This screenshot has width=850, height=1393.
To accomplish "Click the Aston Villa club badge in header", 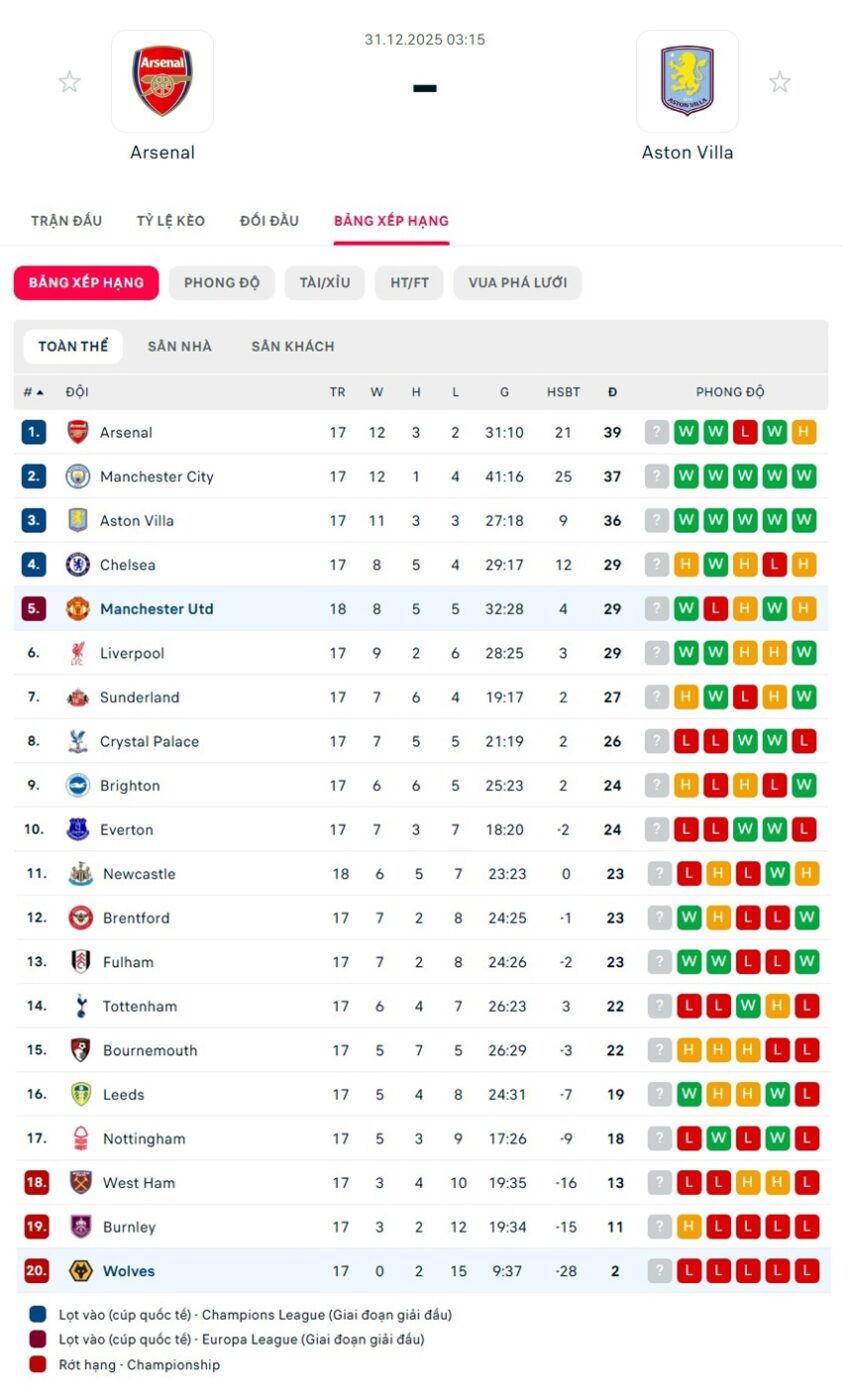I will tap(688, 81).
